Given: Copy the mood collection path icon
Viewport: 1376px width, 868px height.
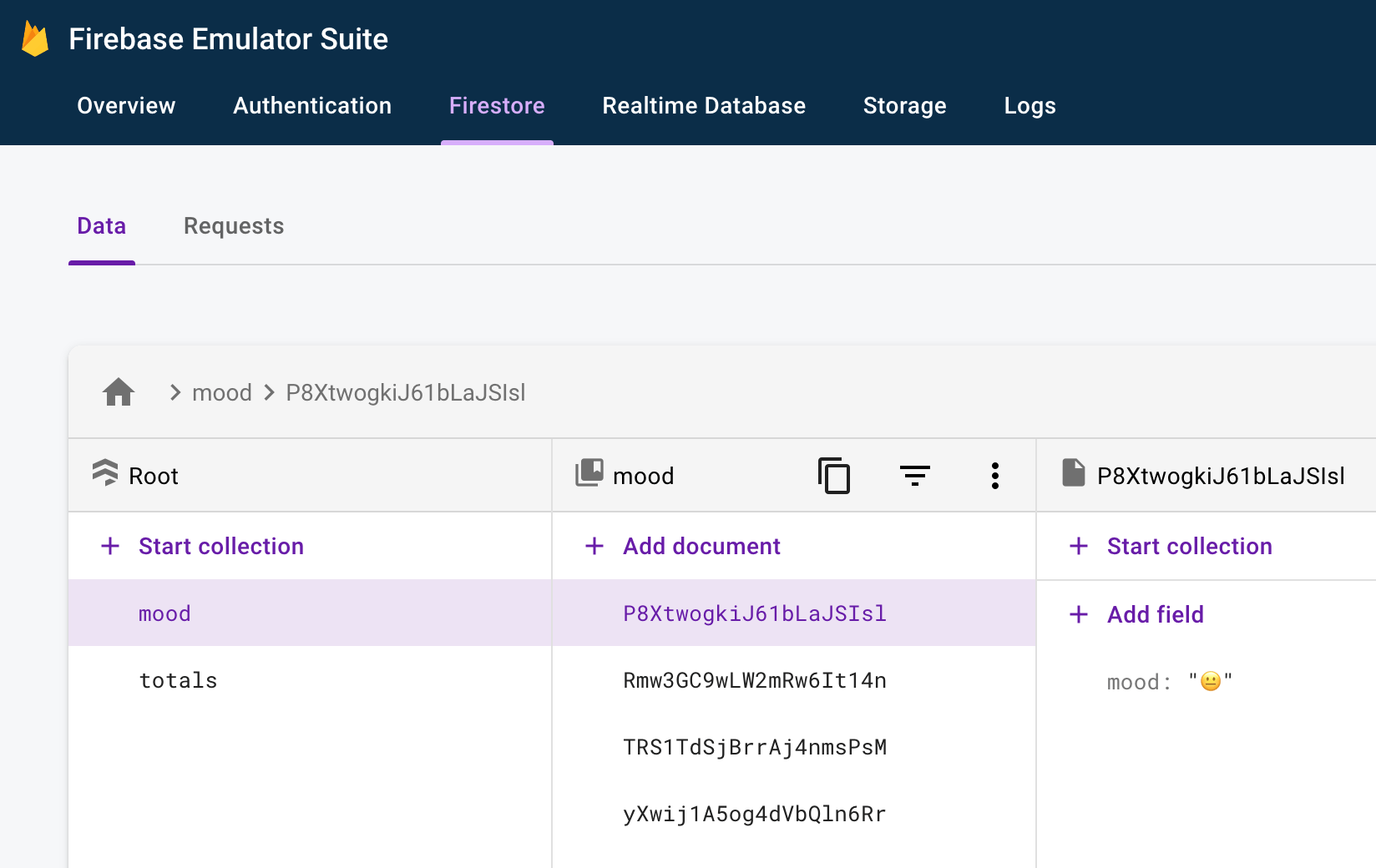Looking at the screenshot, I should click(834, 476).
